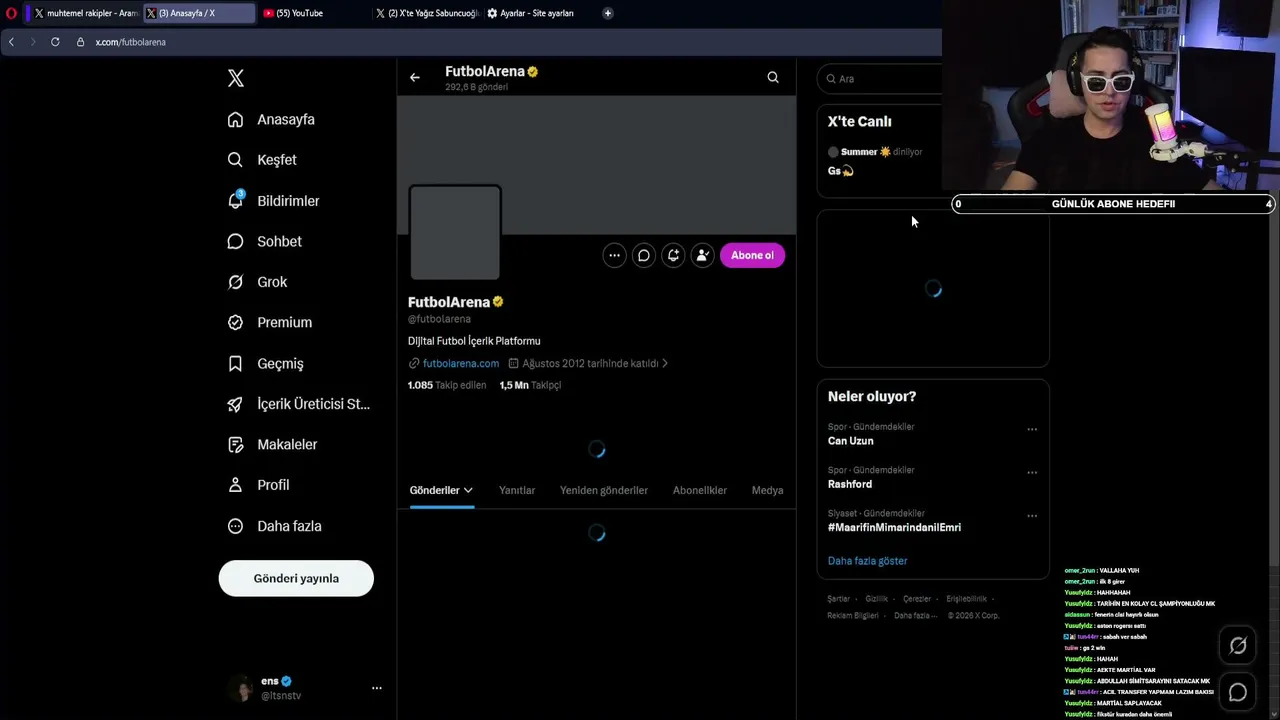The image size is (1280, 720).
Task: Open the Gizlilik footer link
Action: coord(876,599)
